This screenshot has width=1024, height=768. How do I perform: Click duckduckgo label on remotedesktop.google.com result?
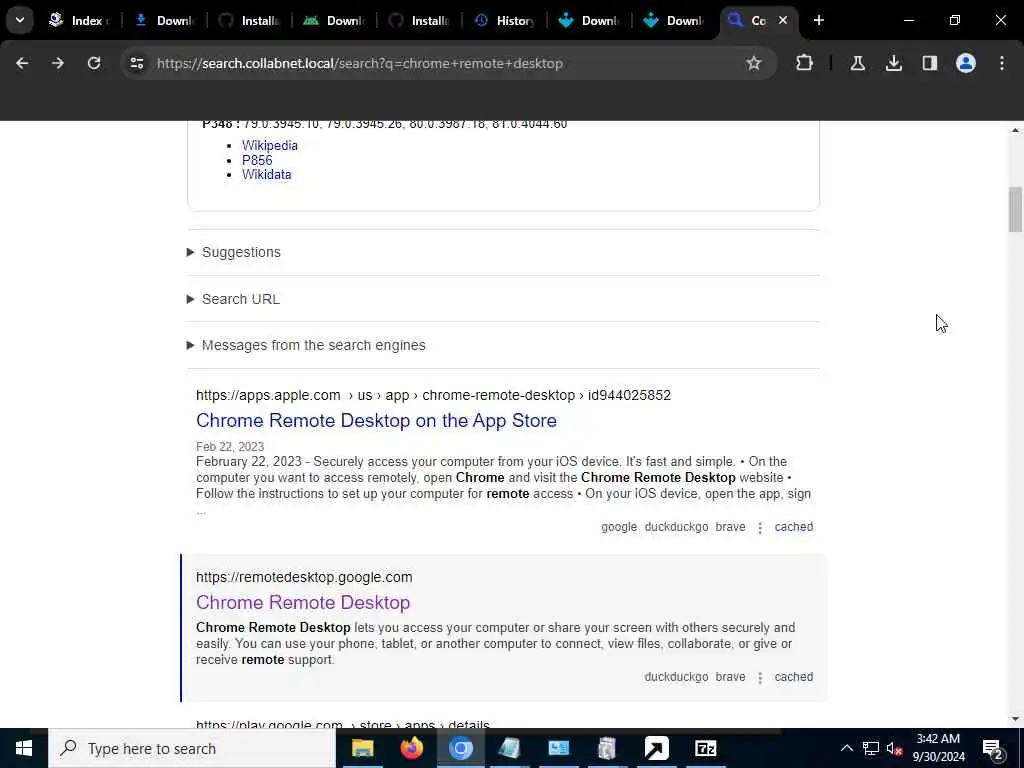pyautogui.click(x=676, y=677)
